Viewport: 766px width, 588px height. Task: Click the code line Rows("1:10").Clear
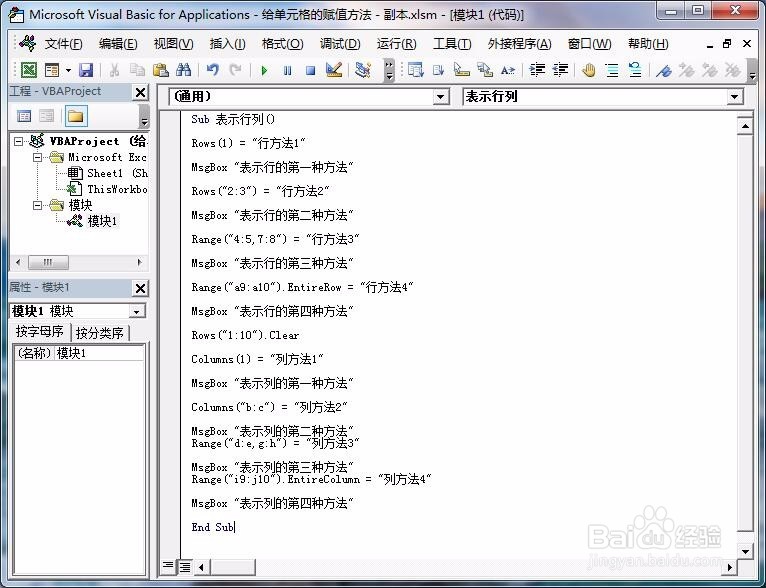click(245, 336)
